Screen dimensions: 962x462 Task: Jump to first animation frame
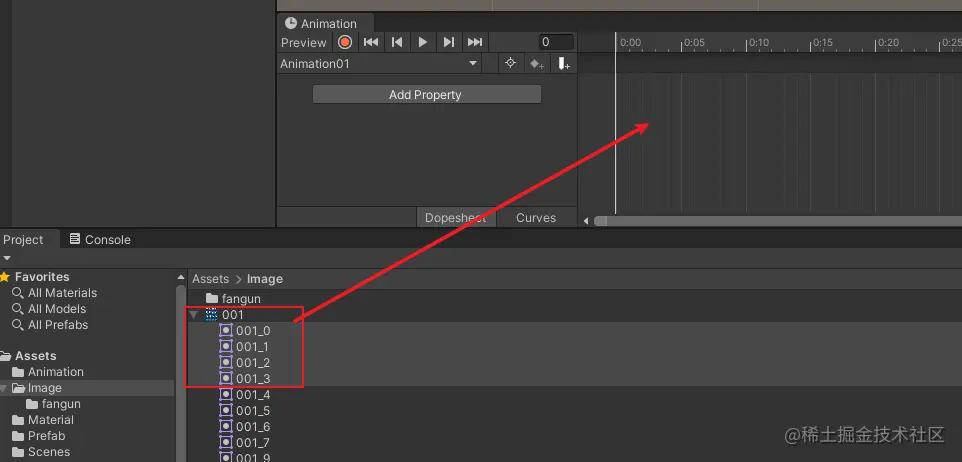pos(371,42)
